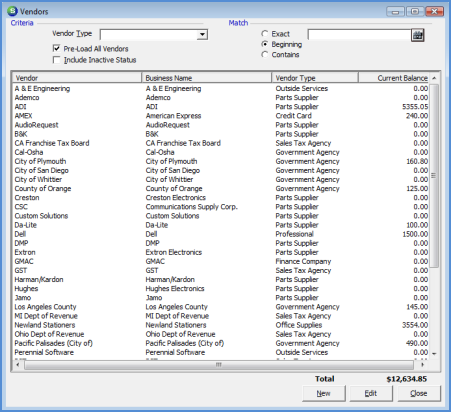Select the Perennial Software vendor row

(221, 352)
